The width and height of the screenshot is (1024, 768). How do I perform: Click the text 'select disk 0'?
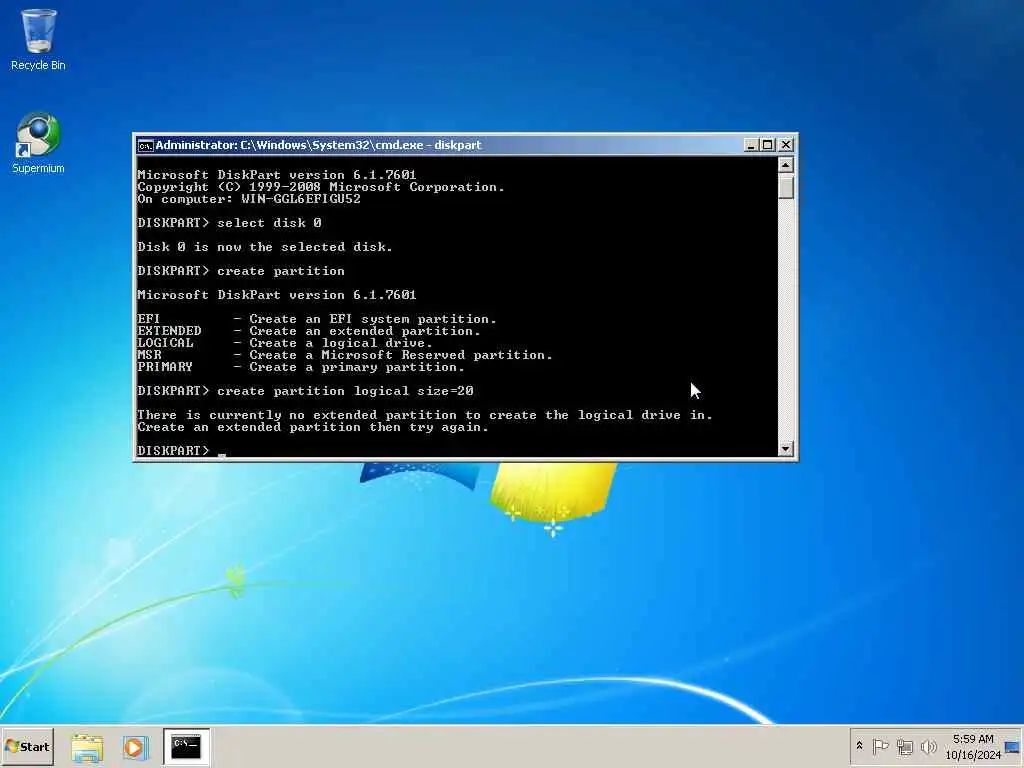click(269, 223)
